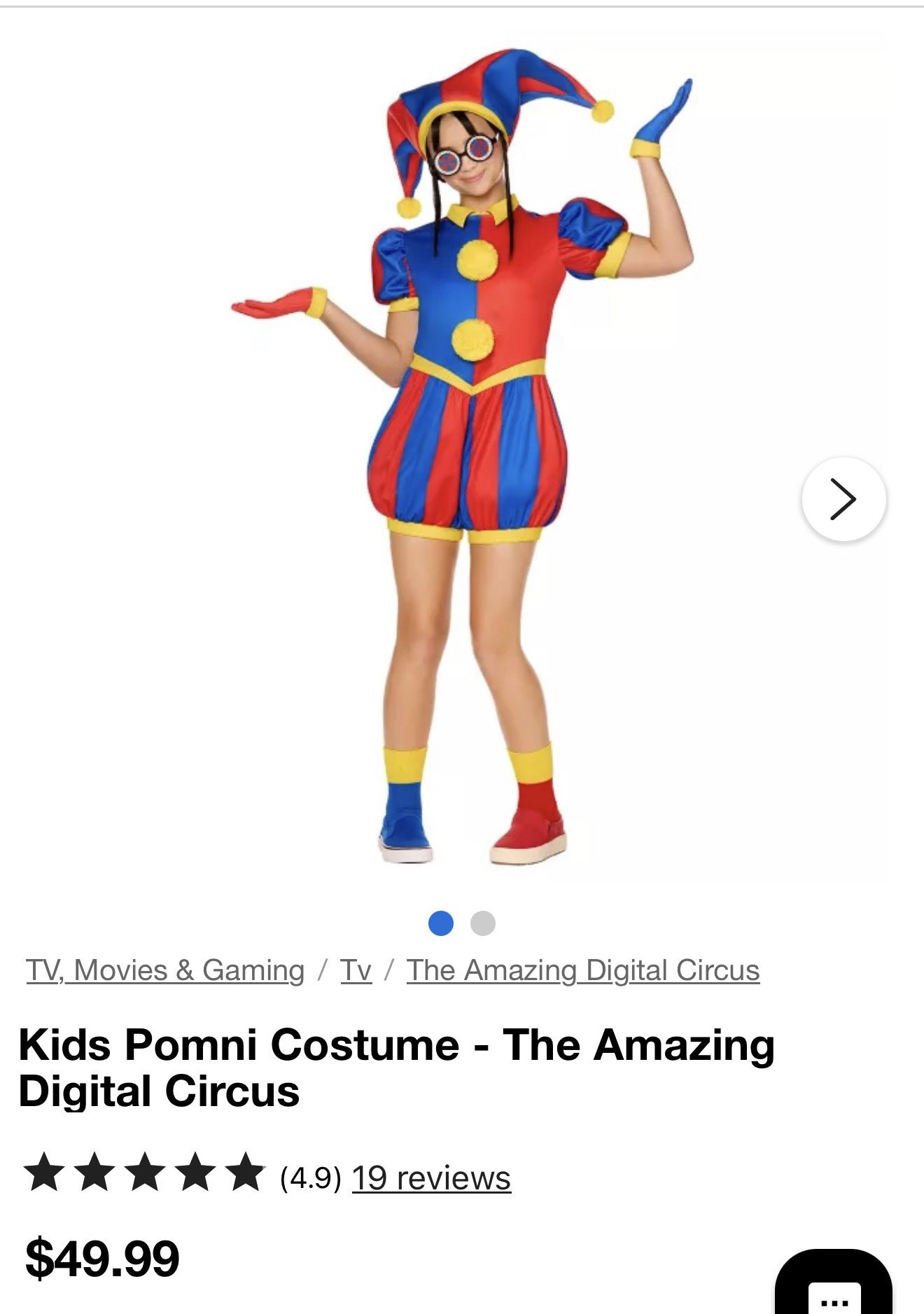Open The Amazing Digital Circus breadcrumb
The image size is (924, 1314).
tap(583, 970)
